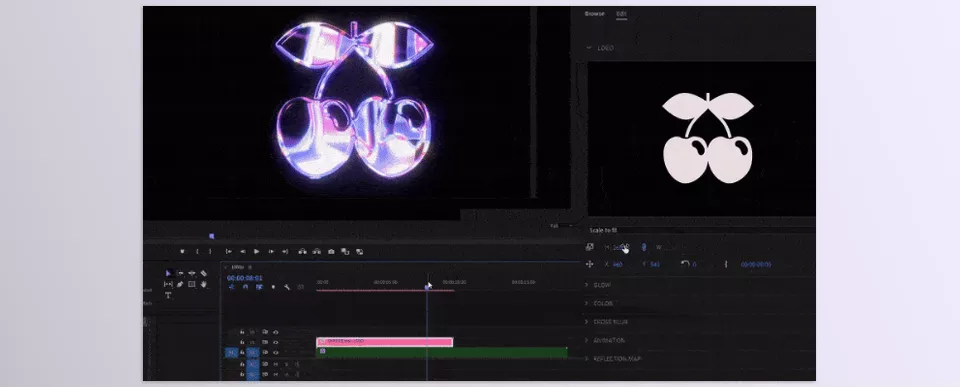
Task: Click the Edit panel timecode value
Action: point(756,264)
